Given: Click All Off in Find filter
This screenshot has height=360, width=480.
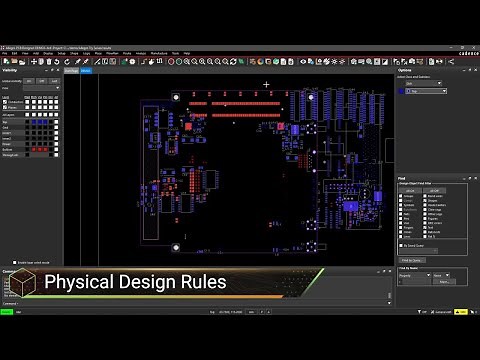Looking at the screenshot, I should pos(434,191).
